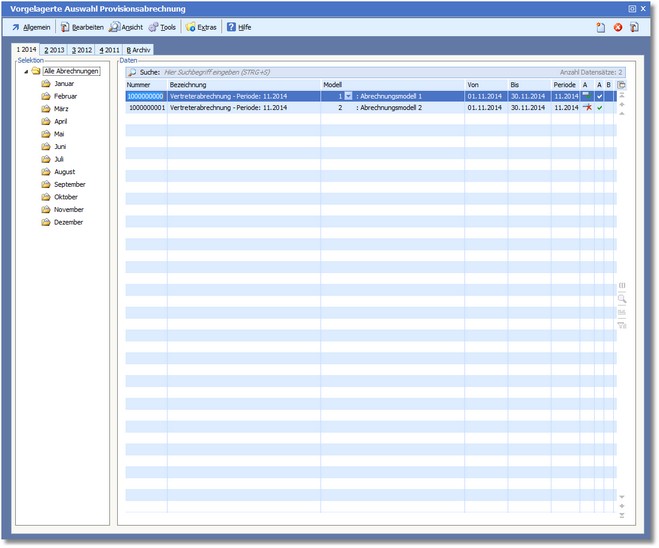This screenshot has height=548, width=659.
Task: Collapse the Alle Abrechnungen tree node
Action: pyautogui.click(x=26, y=72)
